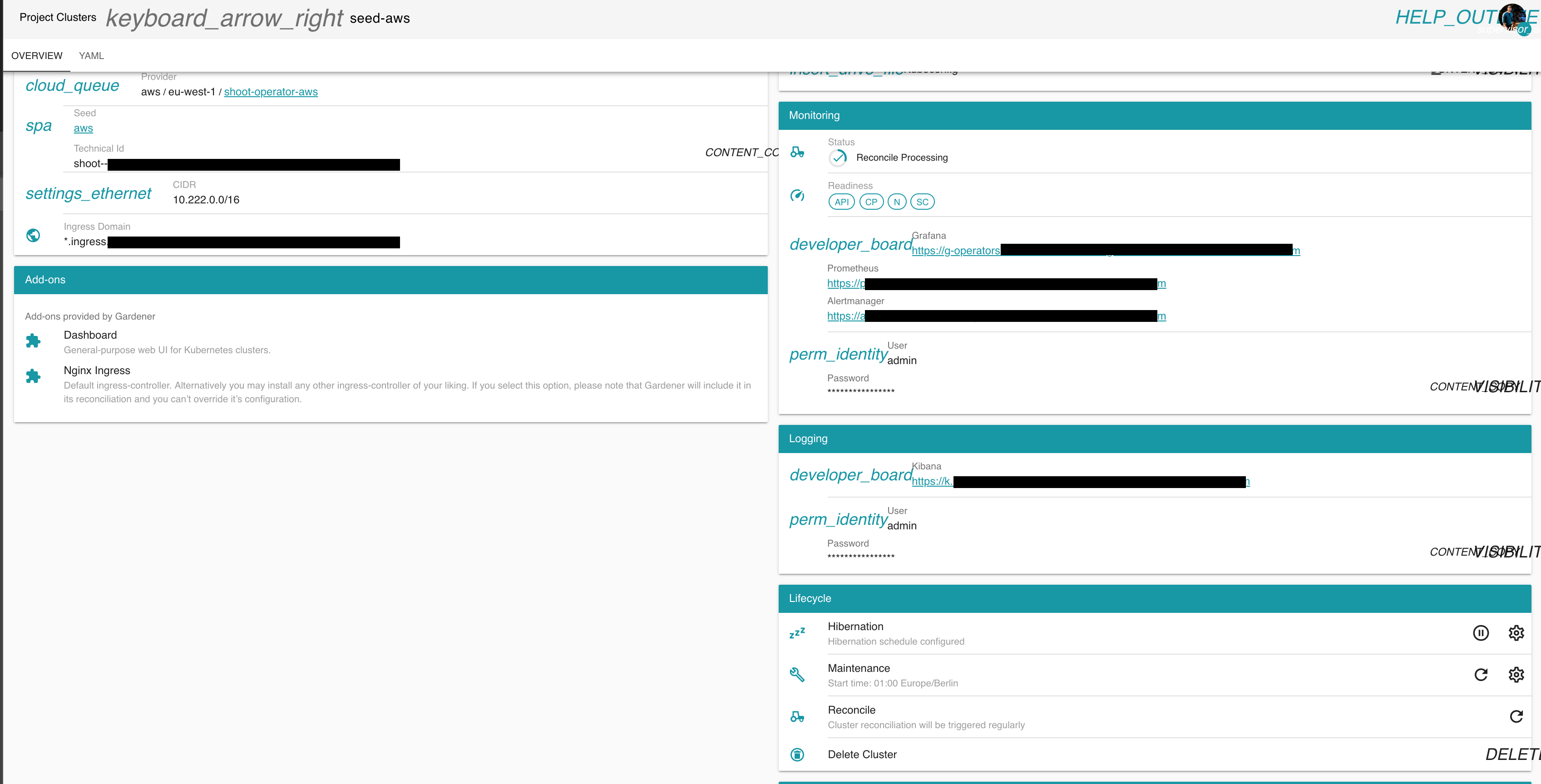Open the Maintenance settings gear

click(x=1516, y=675)
